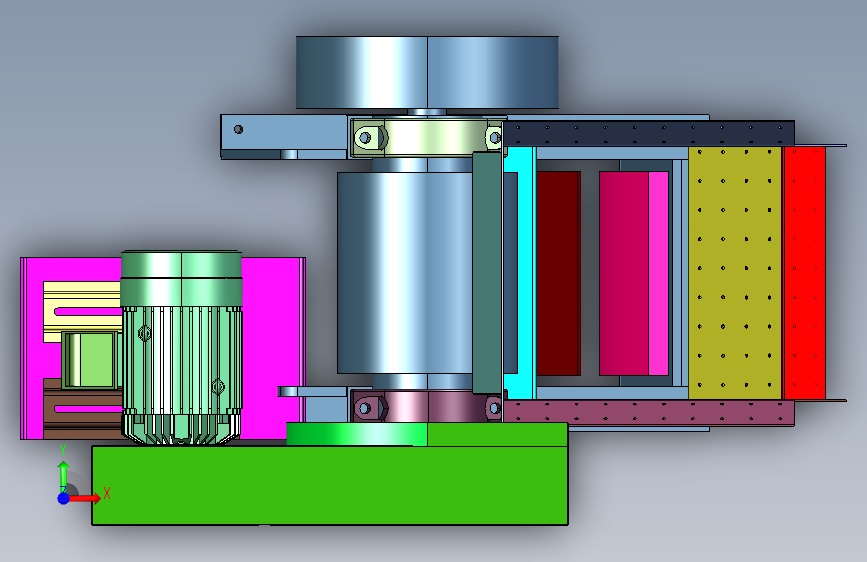Image resolution: width=867 pixels, height=562 pixels.
Task: Select the dark navy perforated top strip
Action: [x=649, y=133]
